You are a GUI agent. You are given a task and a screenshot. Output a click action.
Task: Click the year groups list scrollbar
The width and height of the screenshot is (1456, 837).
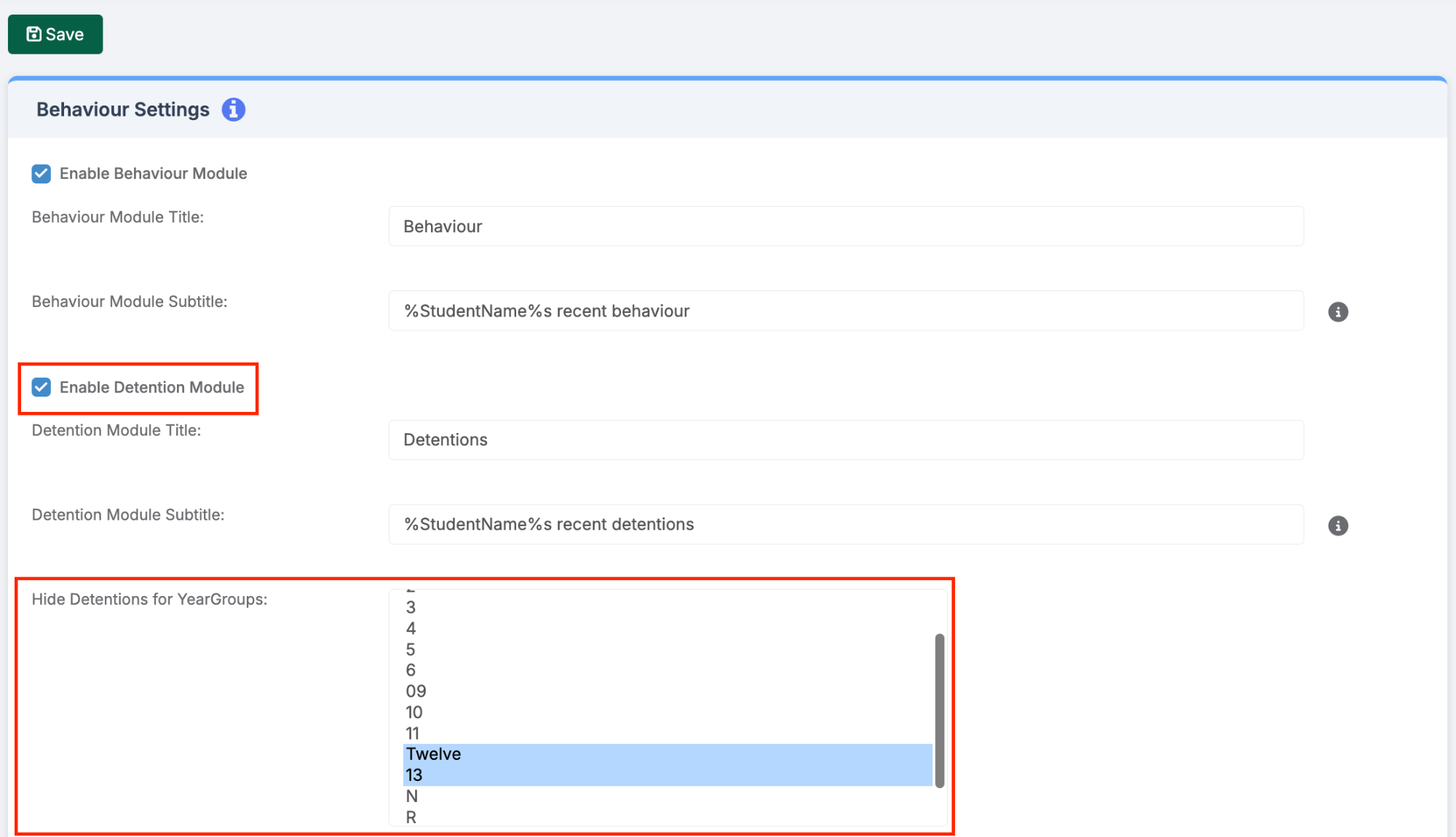(939, 710)
